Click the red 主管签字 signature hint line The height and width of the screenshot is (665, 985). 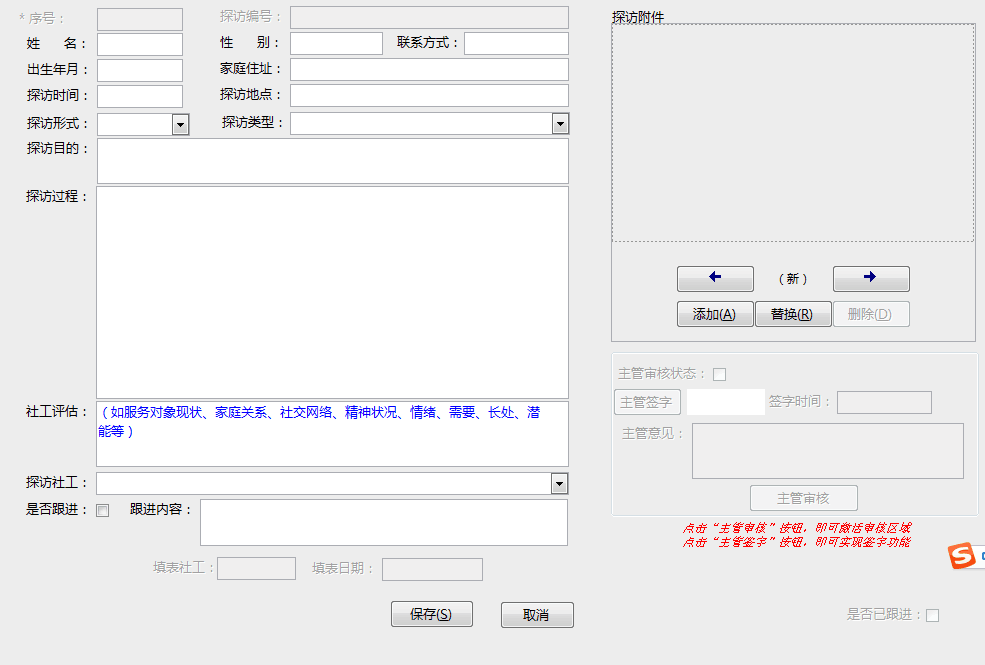click(x=797, y=542)
